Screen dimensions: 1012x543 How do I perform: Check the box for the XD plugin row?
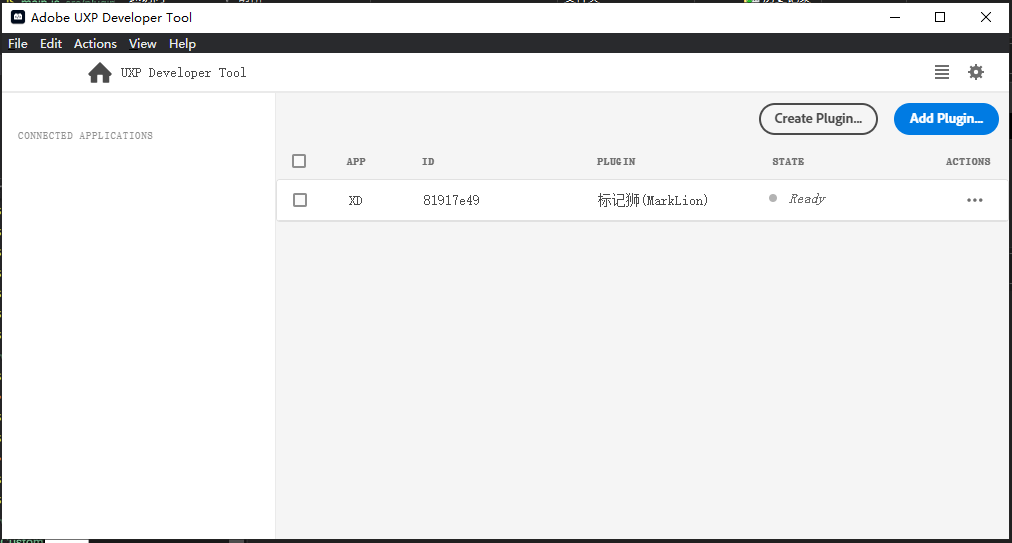tap(299, 200)
